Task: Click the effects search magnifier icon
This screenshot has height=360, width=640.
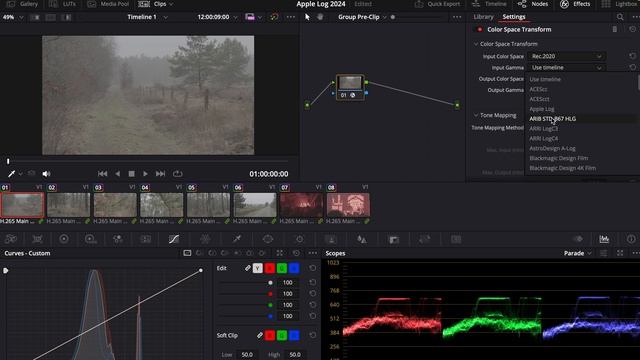Action: [620, 17]
